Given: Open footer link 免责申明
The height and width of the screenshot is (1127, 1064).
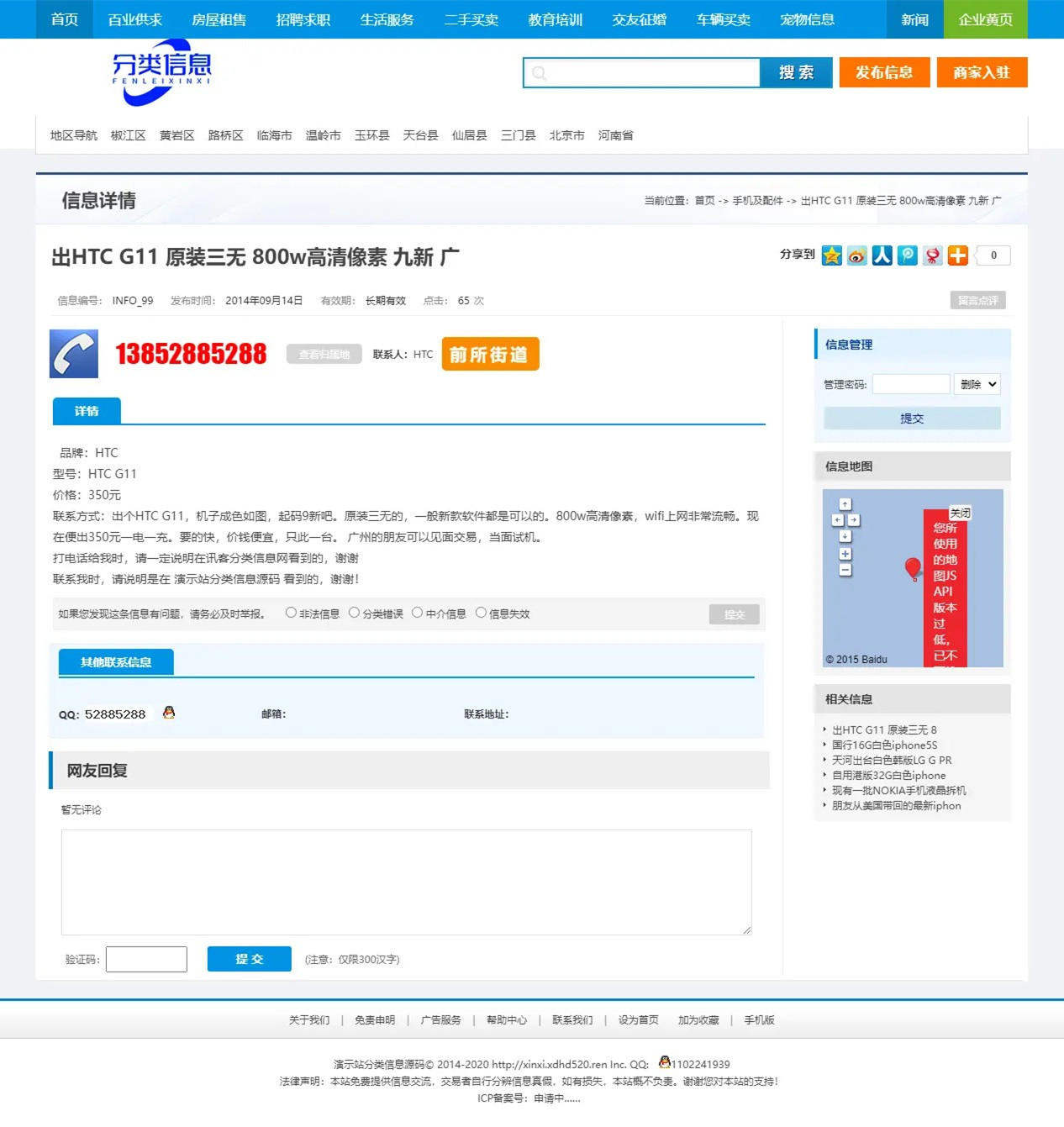Looking at the screenshot, I should click(375, 1019).
